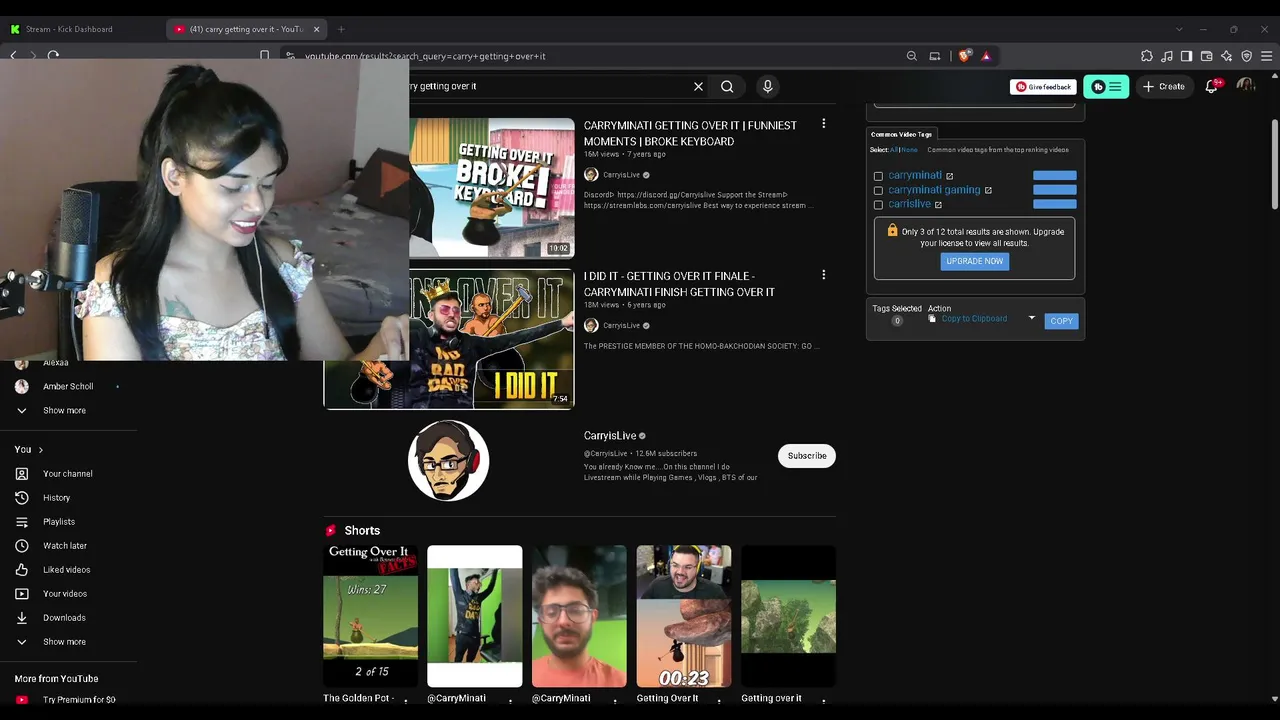The height and width of the screenshot is (720, 1280).
Task: Expand Show more under subscriptions
Action: coord(64,411)
